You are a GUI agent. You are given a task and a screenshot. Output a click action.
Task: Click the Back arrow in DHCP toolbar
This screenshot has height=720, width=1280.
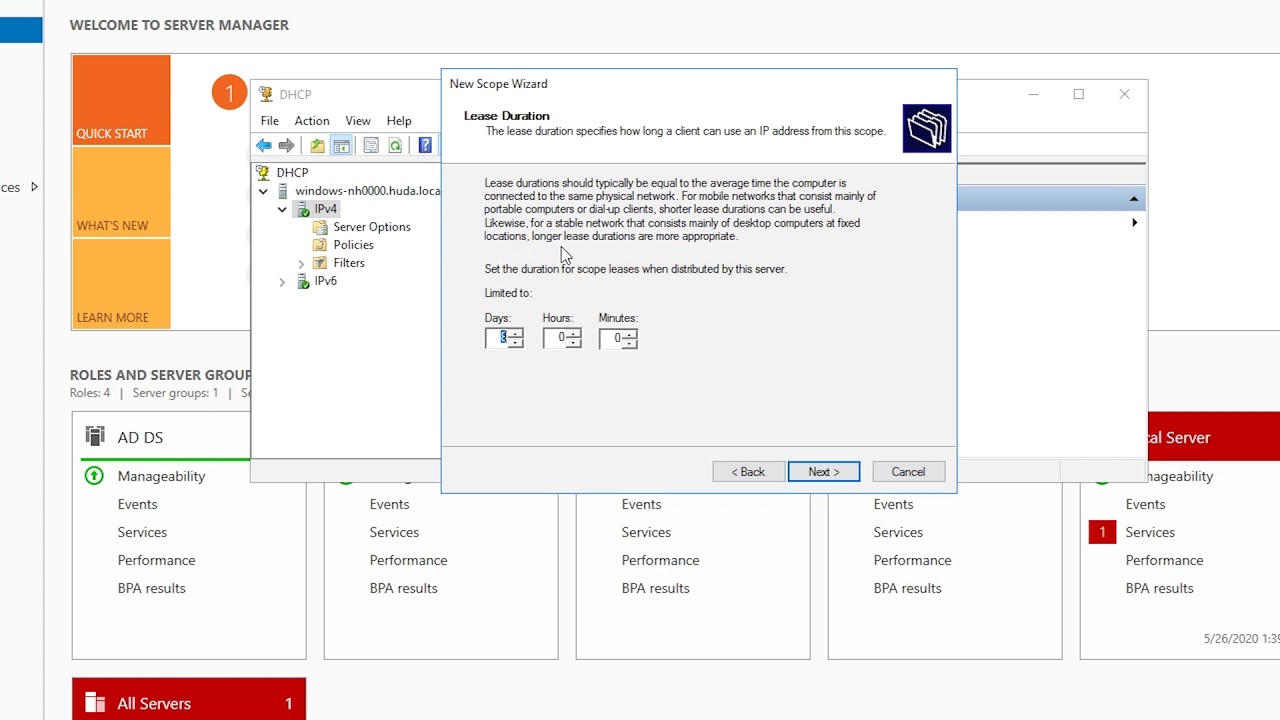tap(263, 146)
